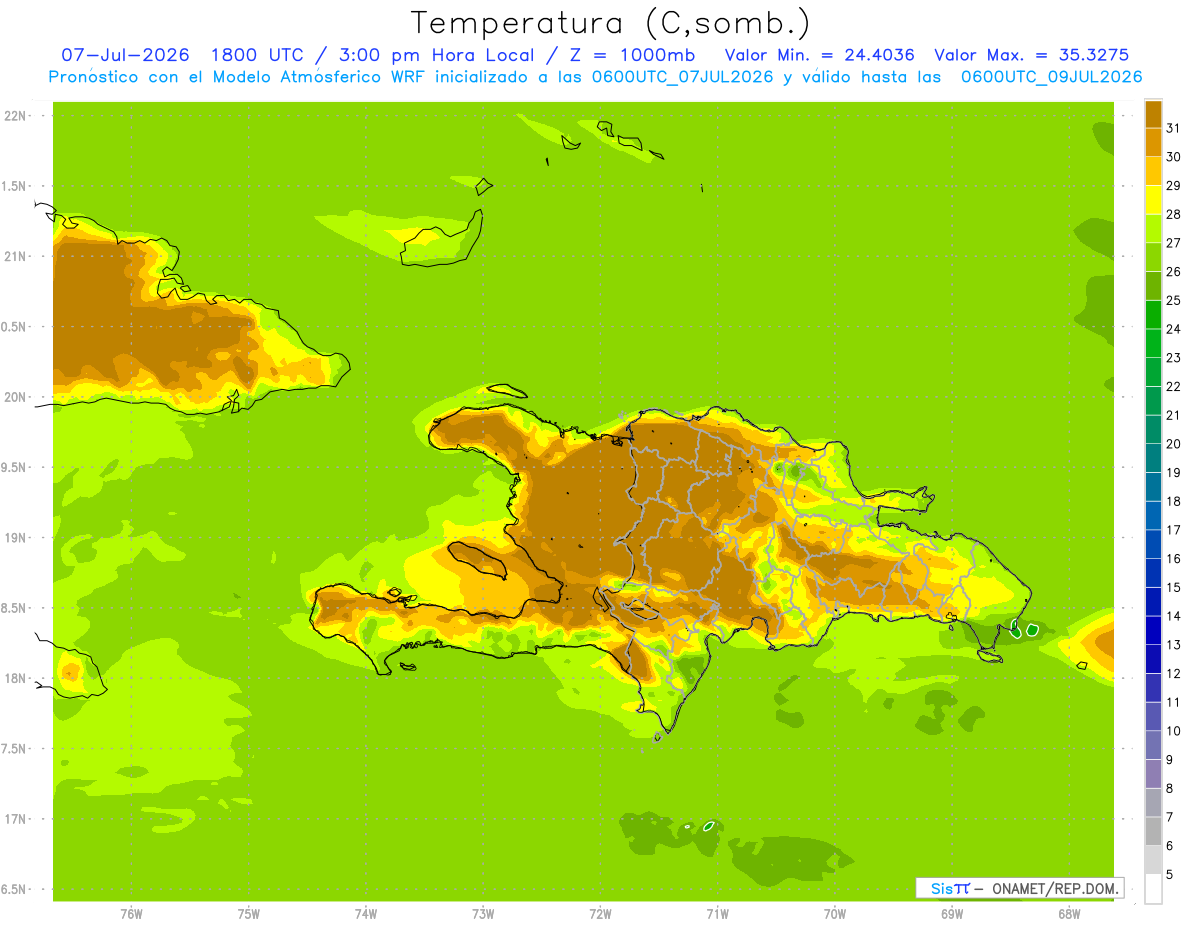
Task: Click the "Valor Max. = 35.3275" text
Action: pos(1031,55)
